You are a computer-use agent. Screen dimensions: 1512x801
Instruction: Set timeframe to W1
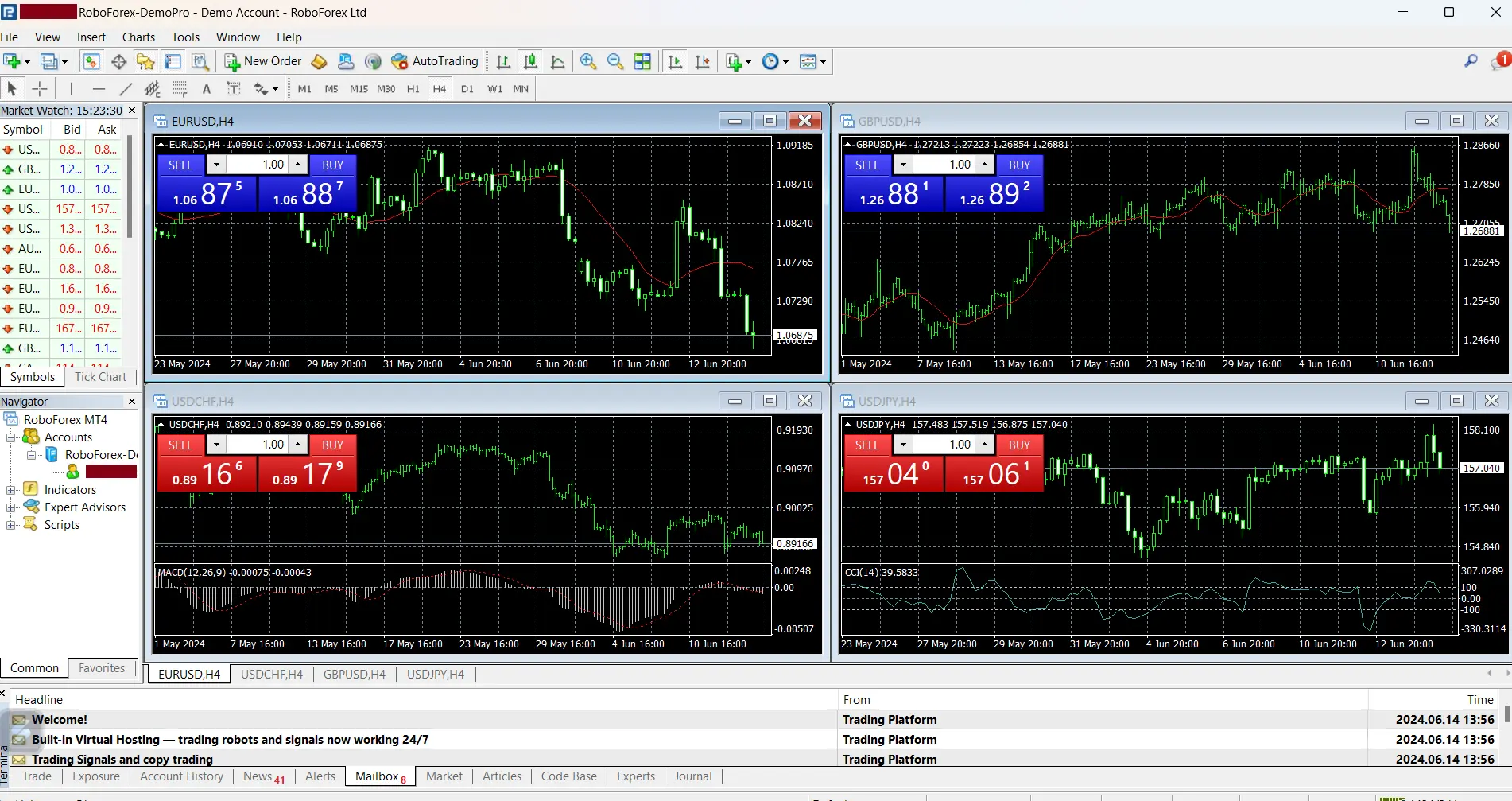pos(494,89)
